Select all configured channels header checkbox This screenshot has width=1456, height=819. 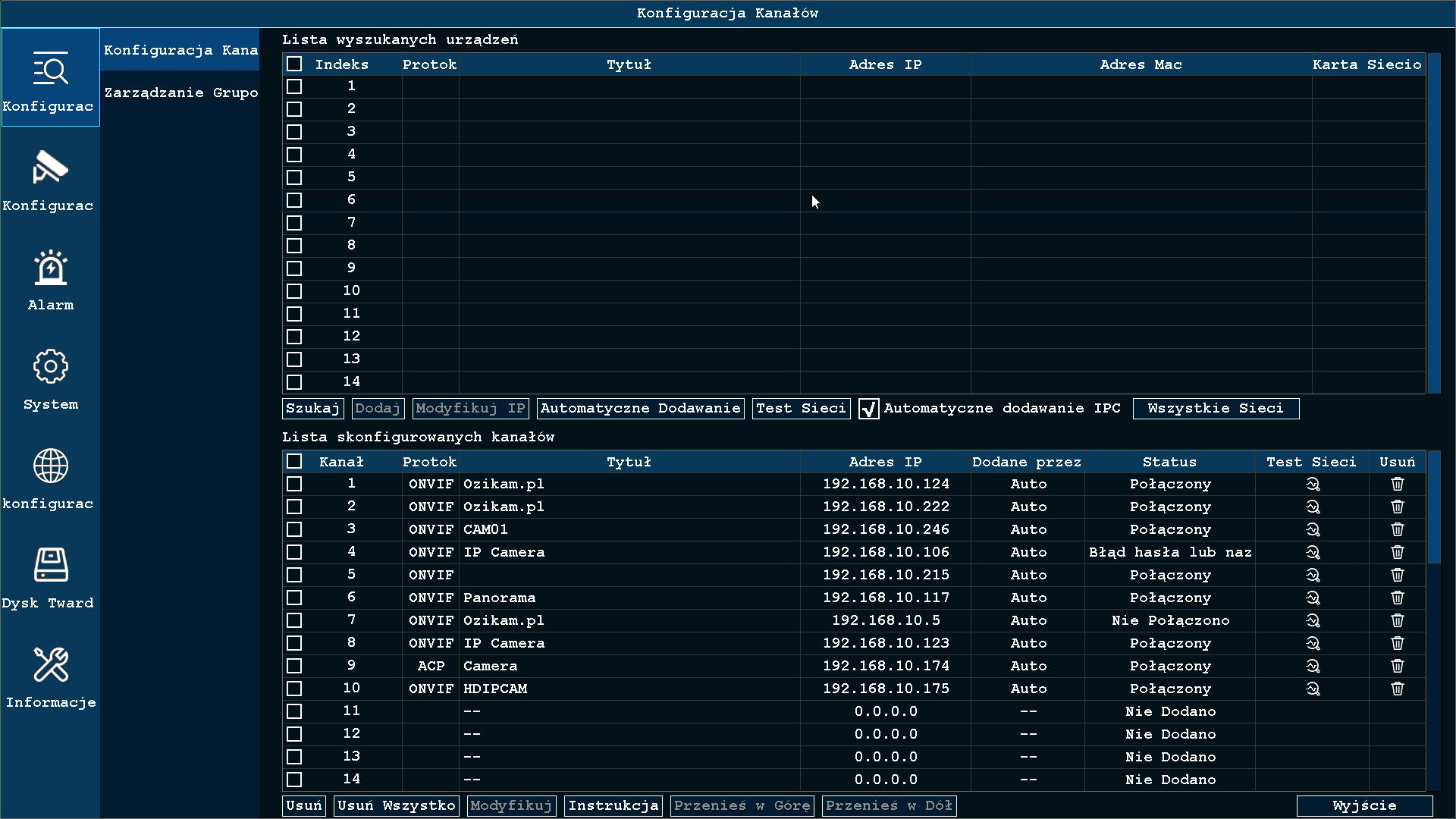click(x=294, y=461)
